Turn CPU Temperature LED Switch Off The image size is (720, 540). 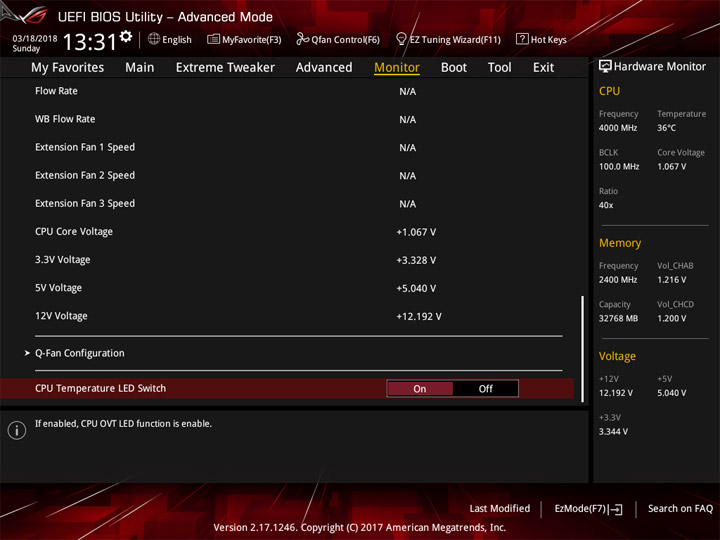tap(485, 389)
